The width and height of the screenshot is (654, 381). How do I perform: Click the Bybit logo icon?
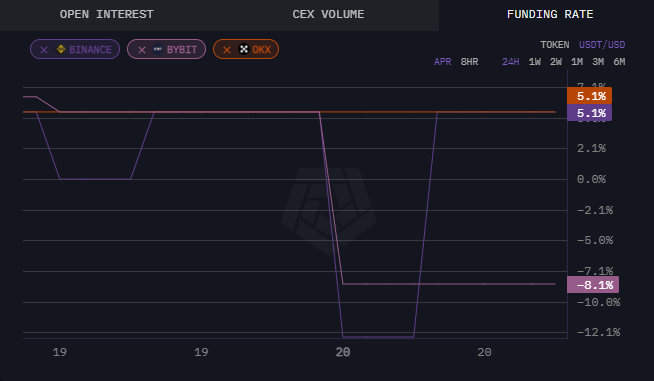click(158, 49)
